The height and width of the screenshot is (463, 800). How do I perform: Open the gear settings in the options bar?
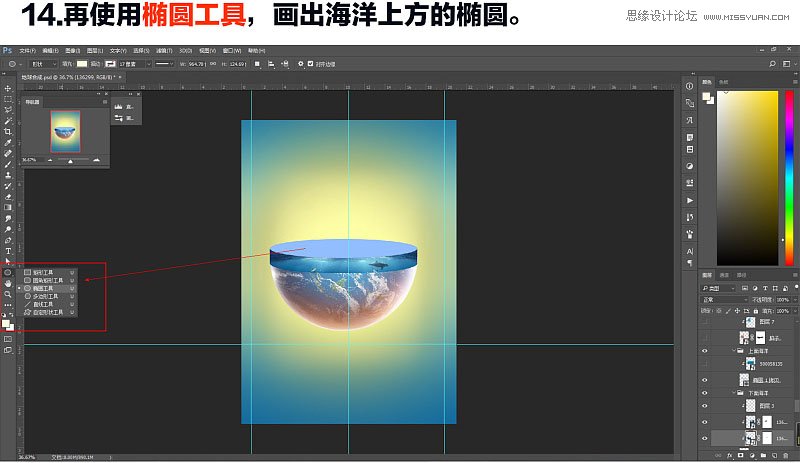(x=301, y=64)
